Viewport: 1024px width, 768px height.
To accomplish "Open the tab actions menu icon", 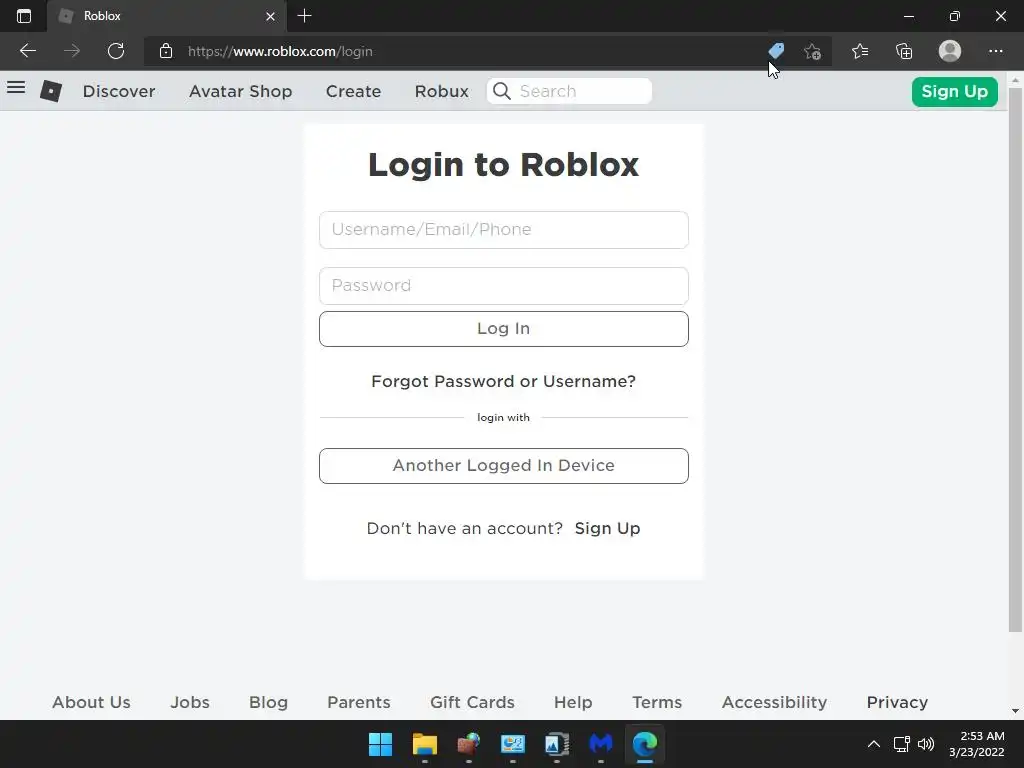I will pos(24,16).
